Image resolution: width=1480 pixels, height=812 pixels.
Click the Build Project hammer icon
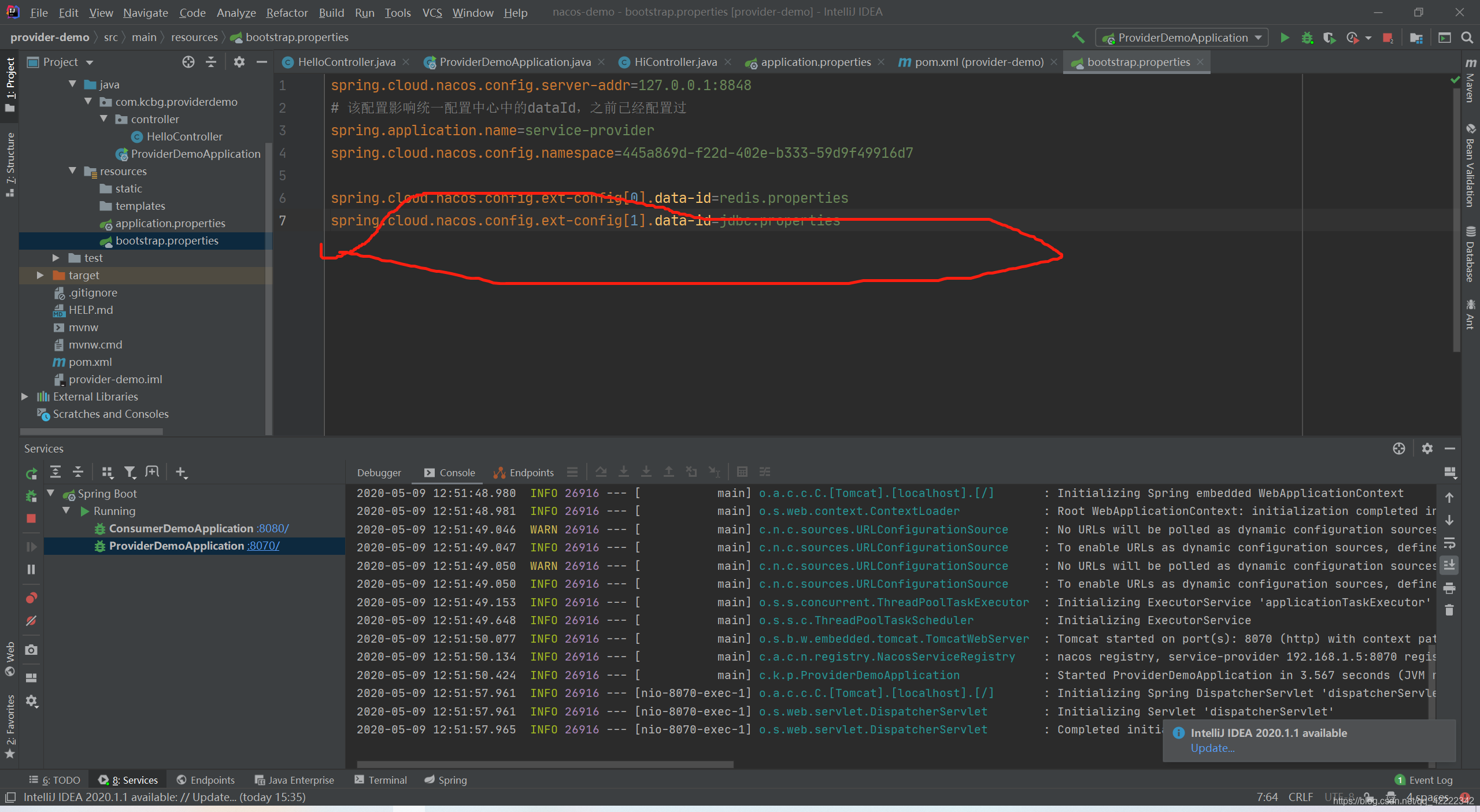[1078, 38]
